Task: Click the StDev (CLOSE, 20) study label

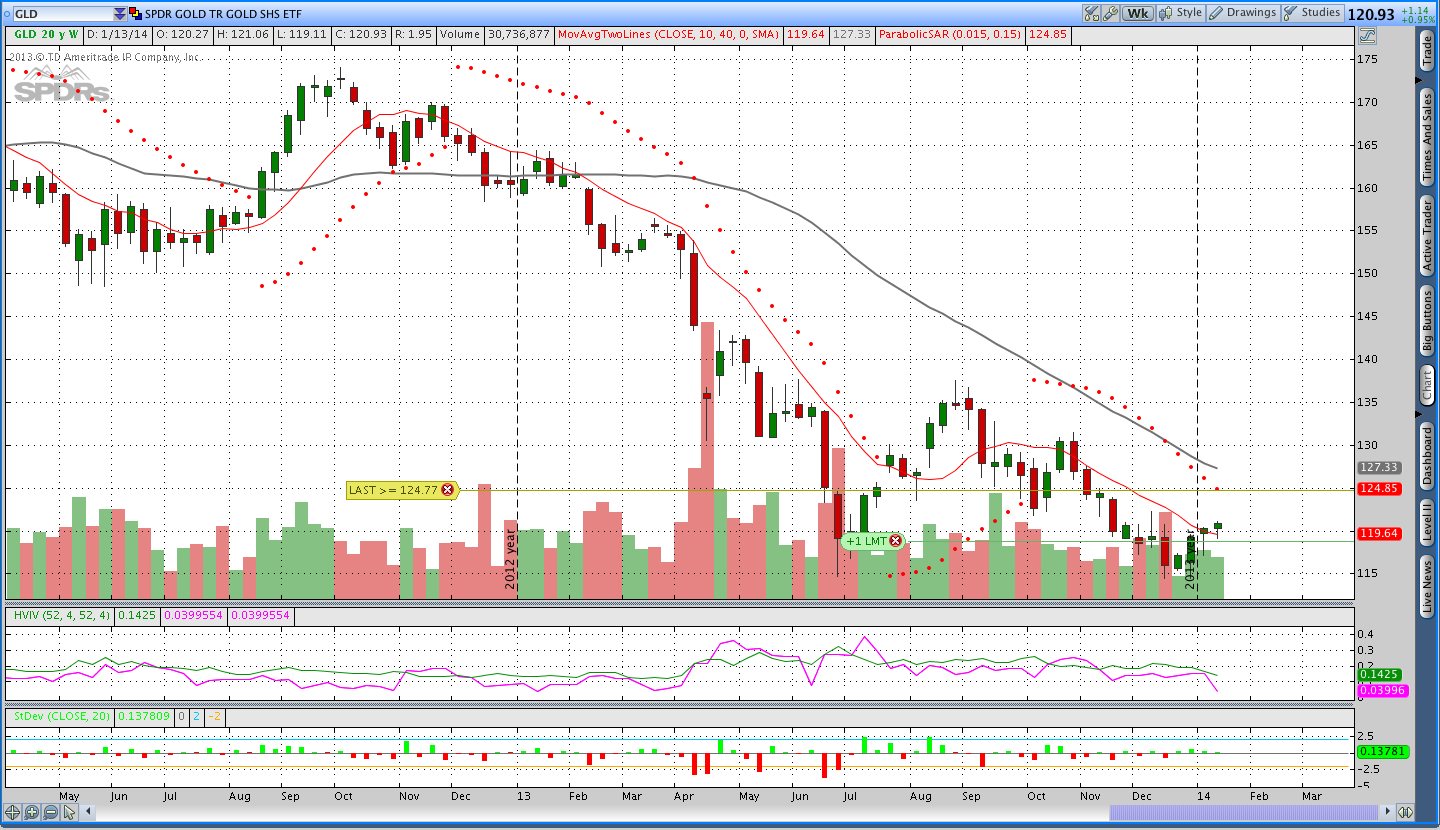Action: click(x=62, y=716)
